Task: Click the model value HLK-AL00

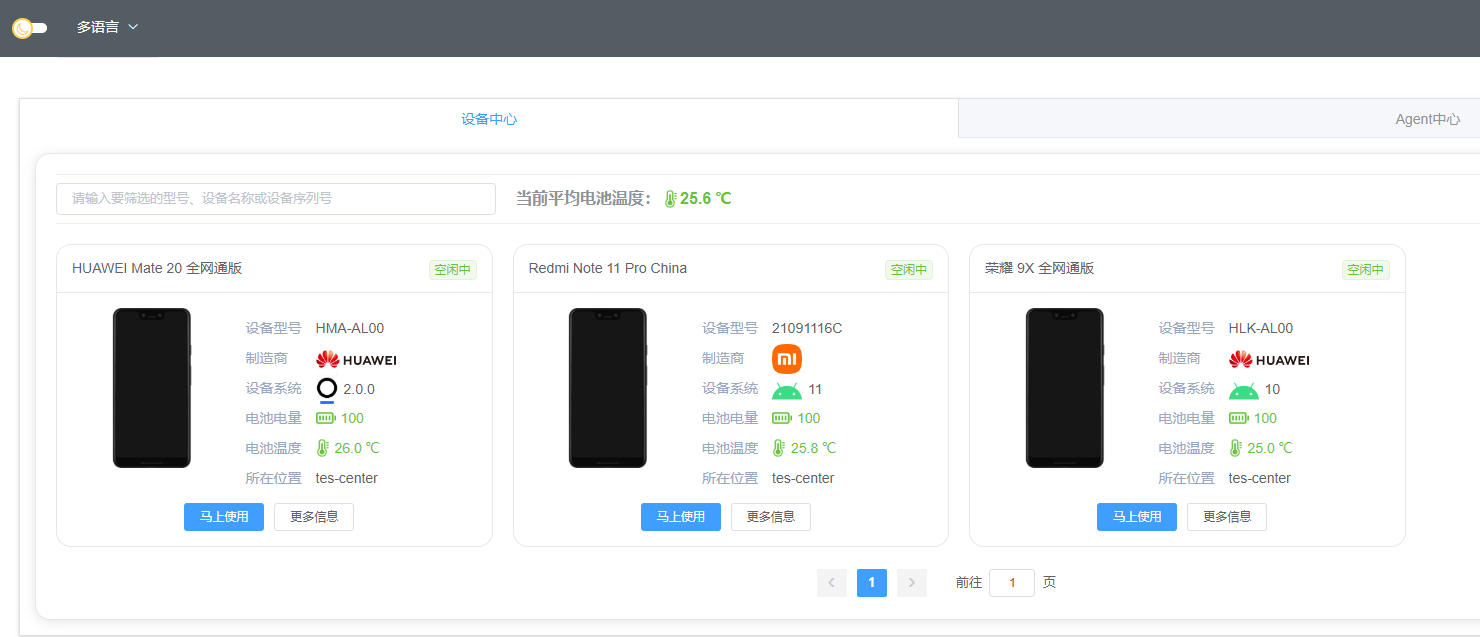Action: [x=1261, y=328]
